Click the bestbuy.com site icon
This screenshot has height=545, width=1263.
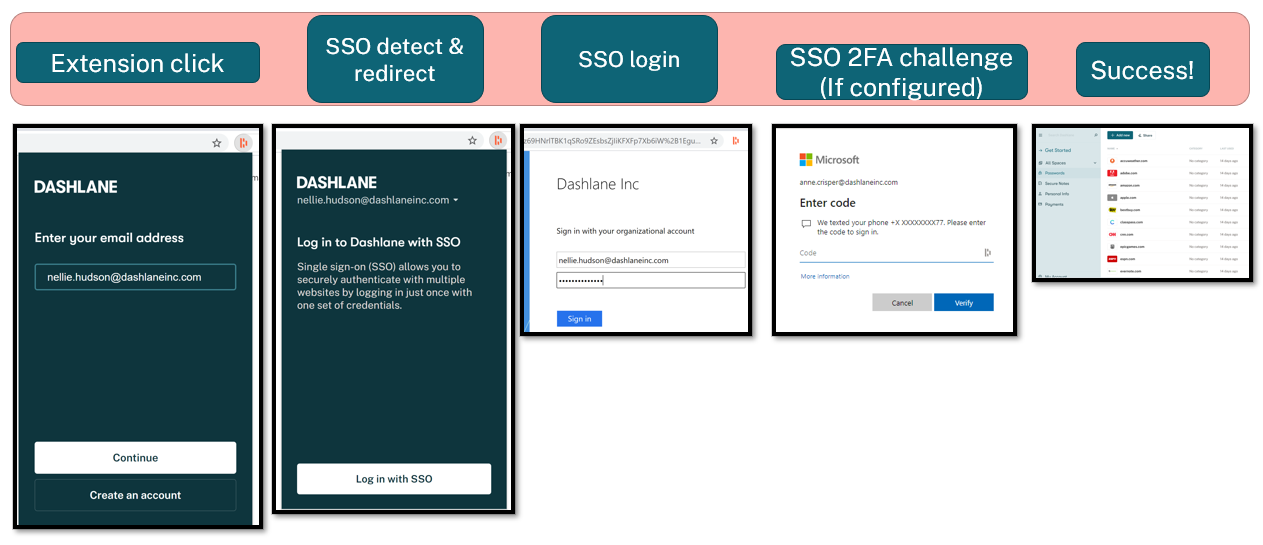click(1112, 210)
